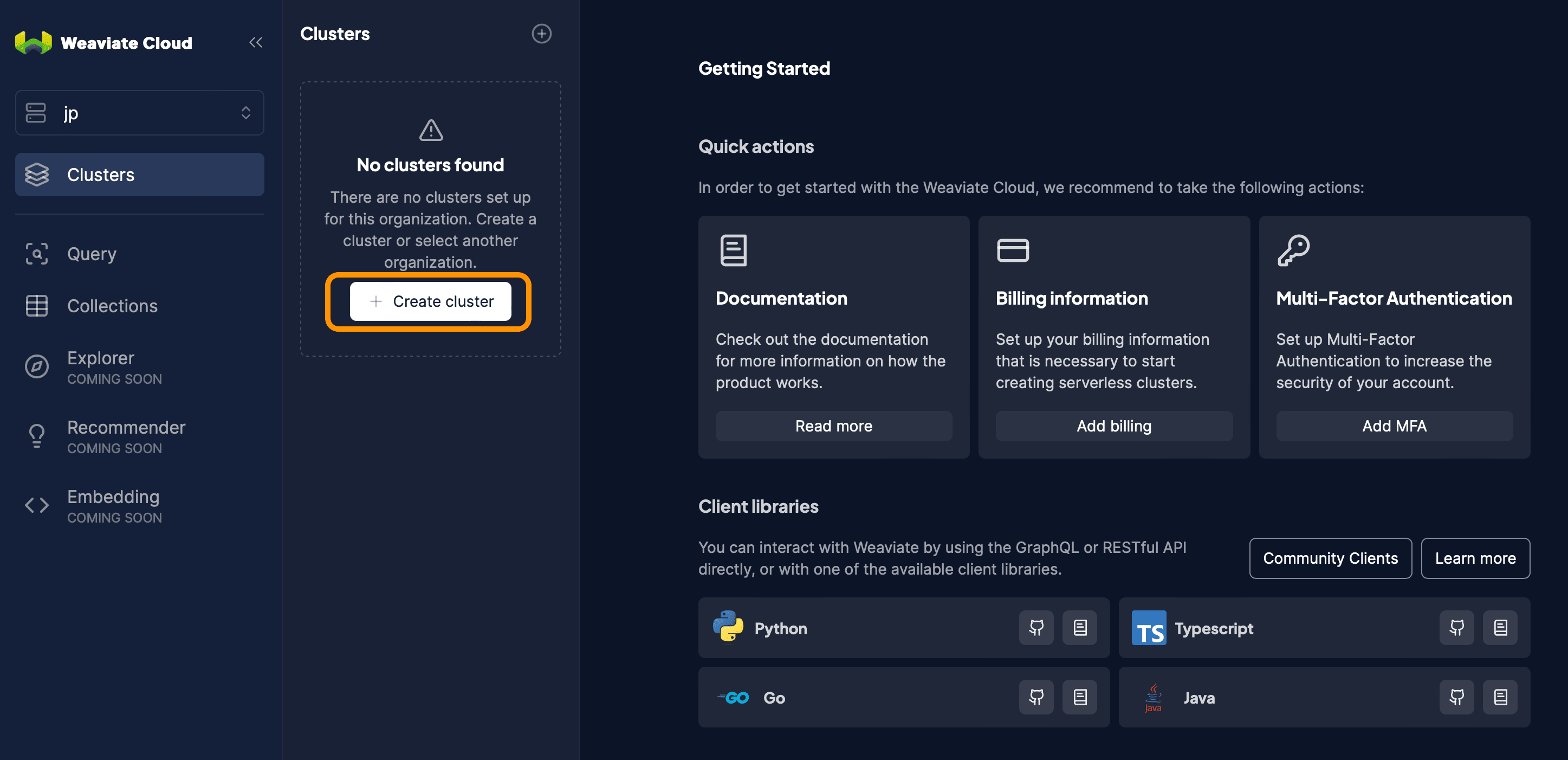Click the Multi-Factor Authentication key icon

[x=1293, y=250]
